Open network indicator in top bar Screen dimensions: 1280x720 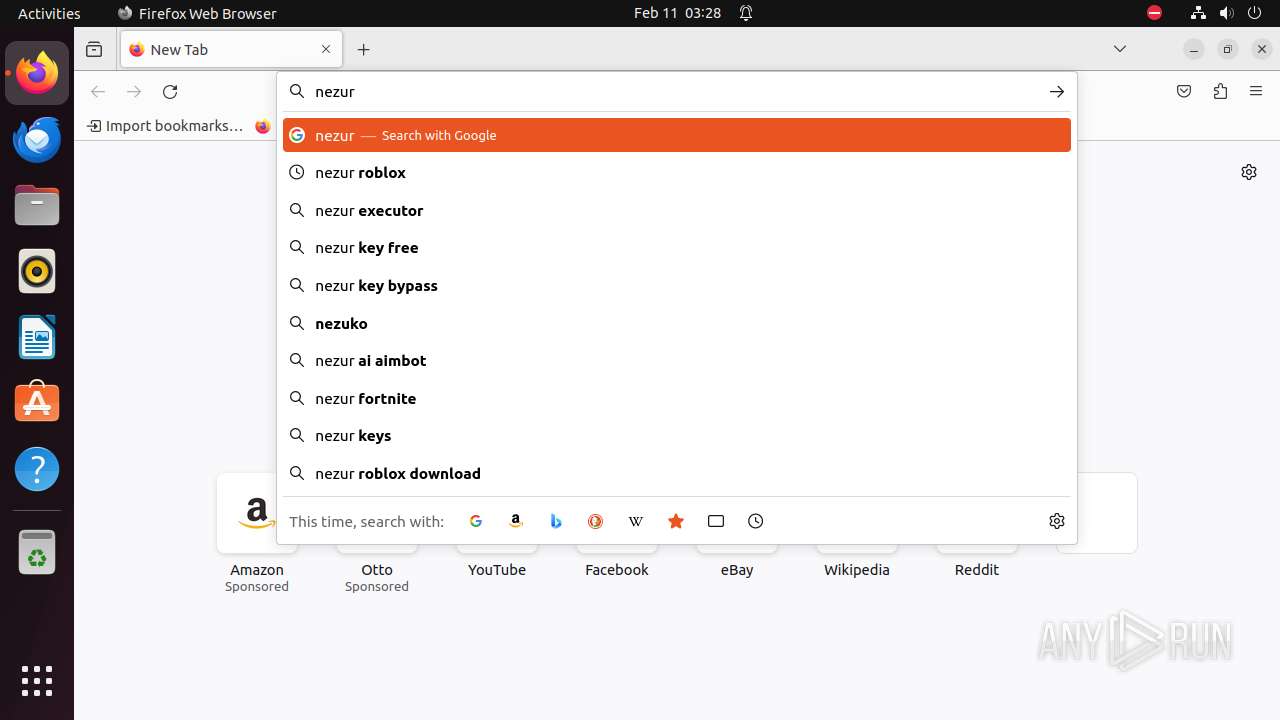[1199, 13]
